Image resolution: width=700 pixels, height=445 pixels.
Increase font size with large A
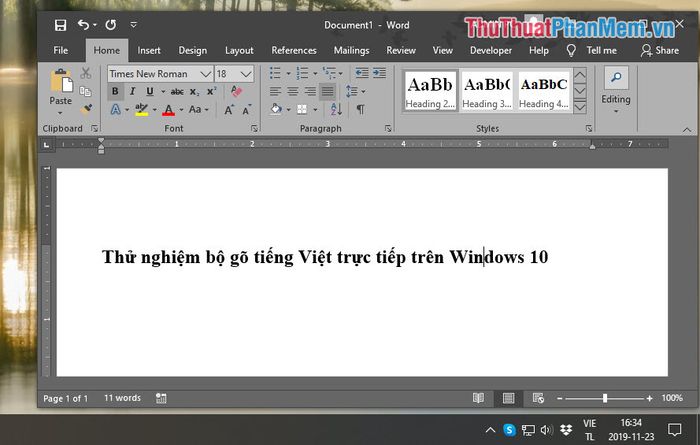pos(229,110)
